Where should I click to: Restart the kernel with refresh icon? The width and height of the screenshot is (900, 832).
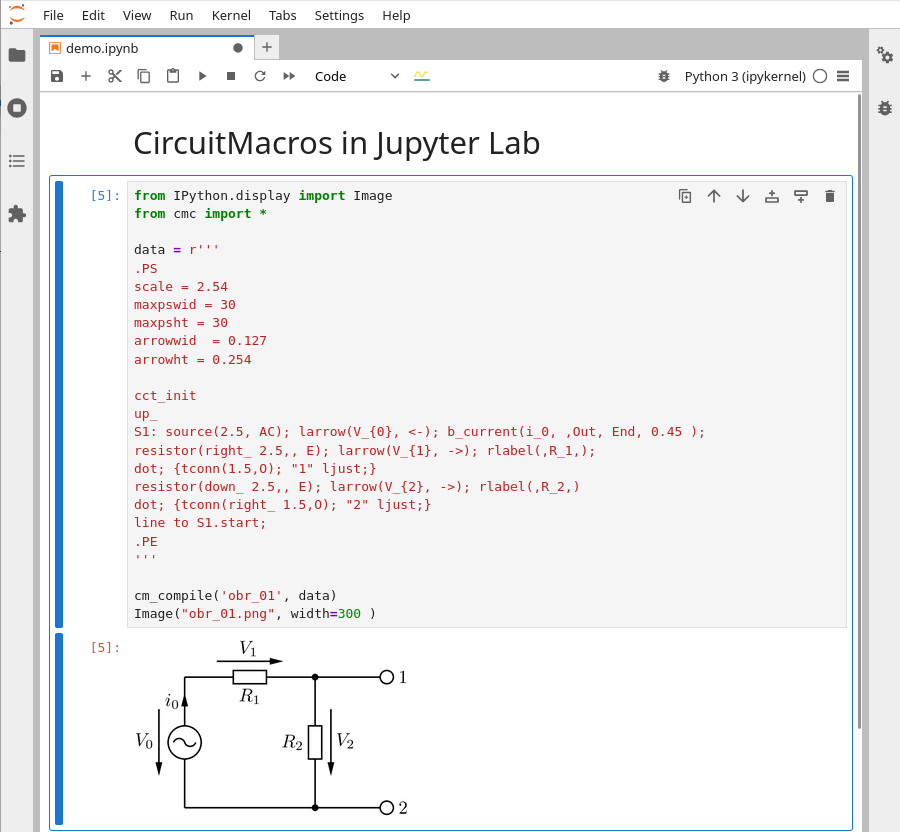(260, 76)
